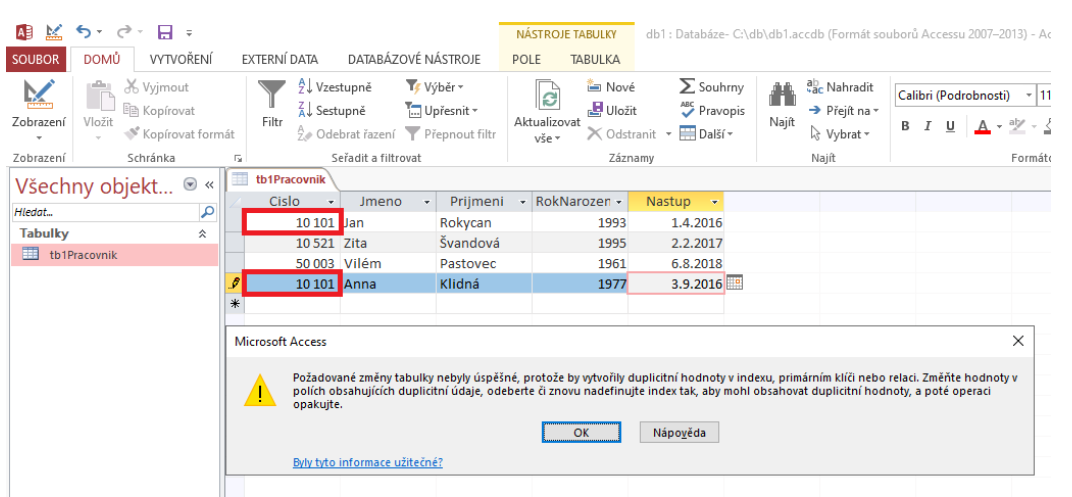Image resolution: width=1072 pixels, height=497 pixels.
Task: Collapse the Tabulky group
Action: tap(202, 234)
